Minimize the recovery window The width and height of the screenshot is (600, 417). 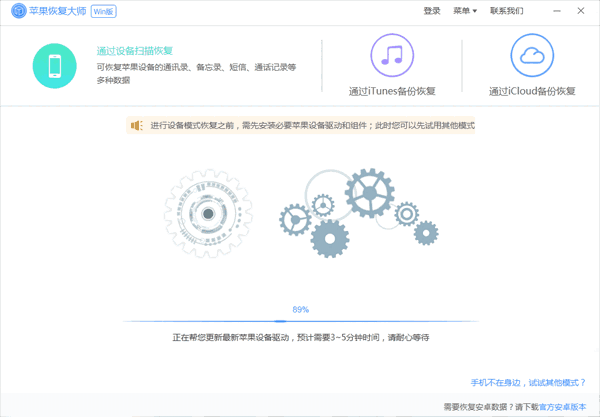[x=557, y=11]
